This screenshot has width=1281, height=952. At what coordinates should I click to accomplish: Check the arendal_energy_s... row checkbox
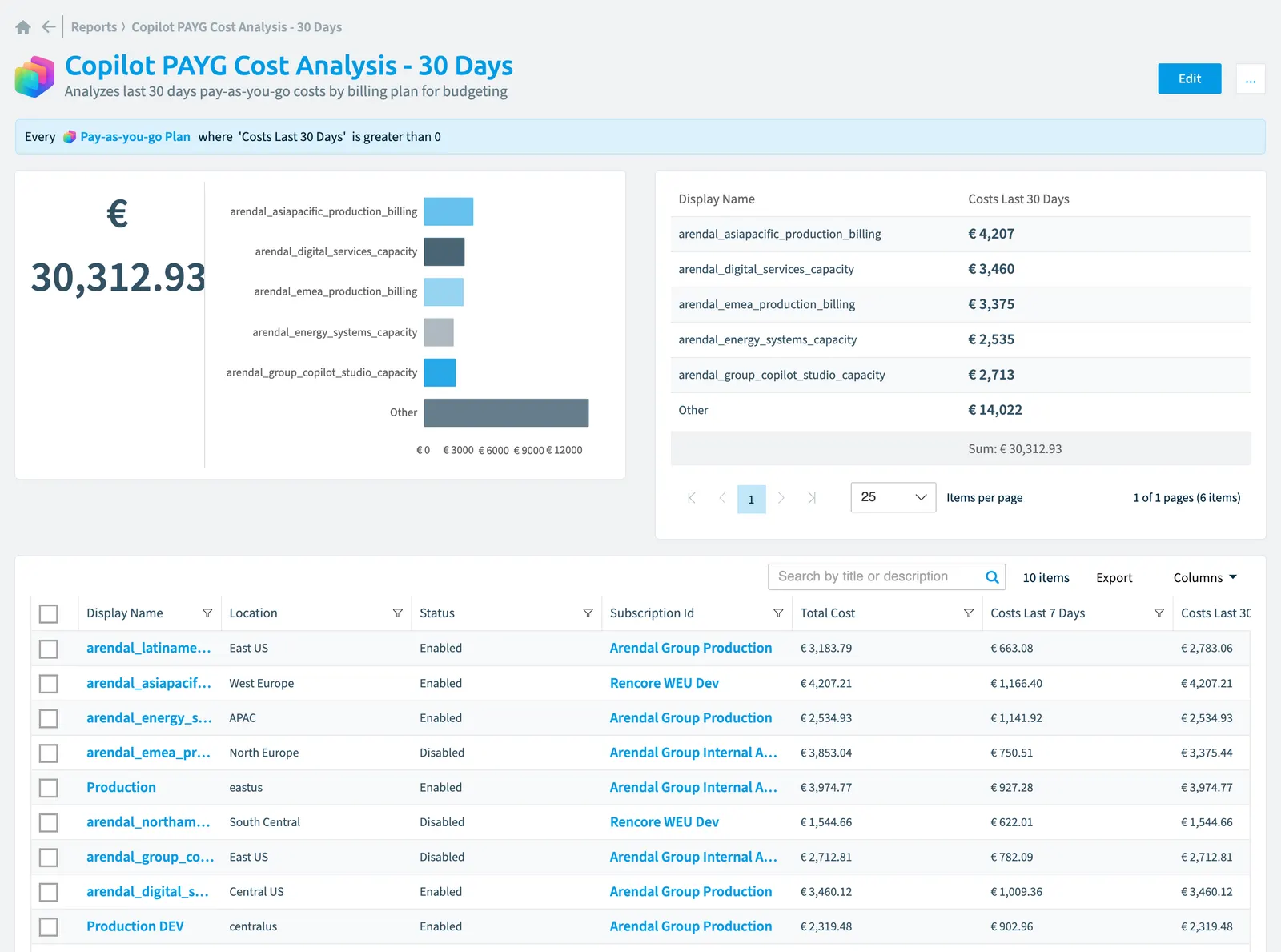(49, 718)
